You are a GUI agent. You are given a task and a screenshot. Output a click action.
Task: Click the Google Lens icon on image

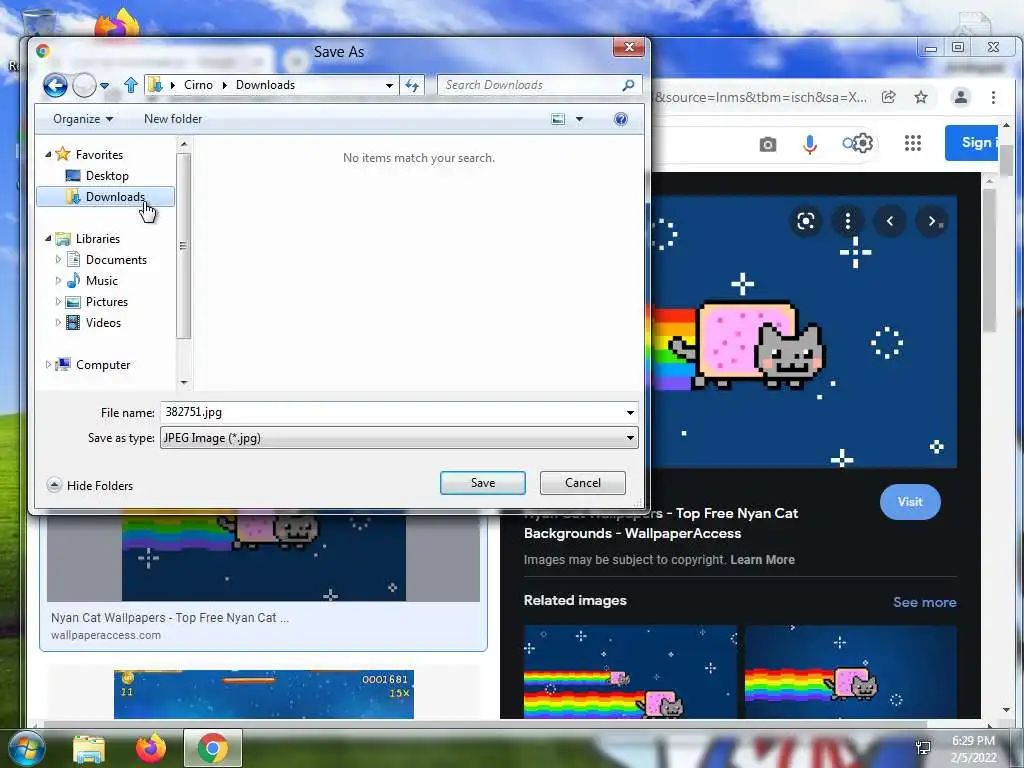806,221
